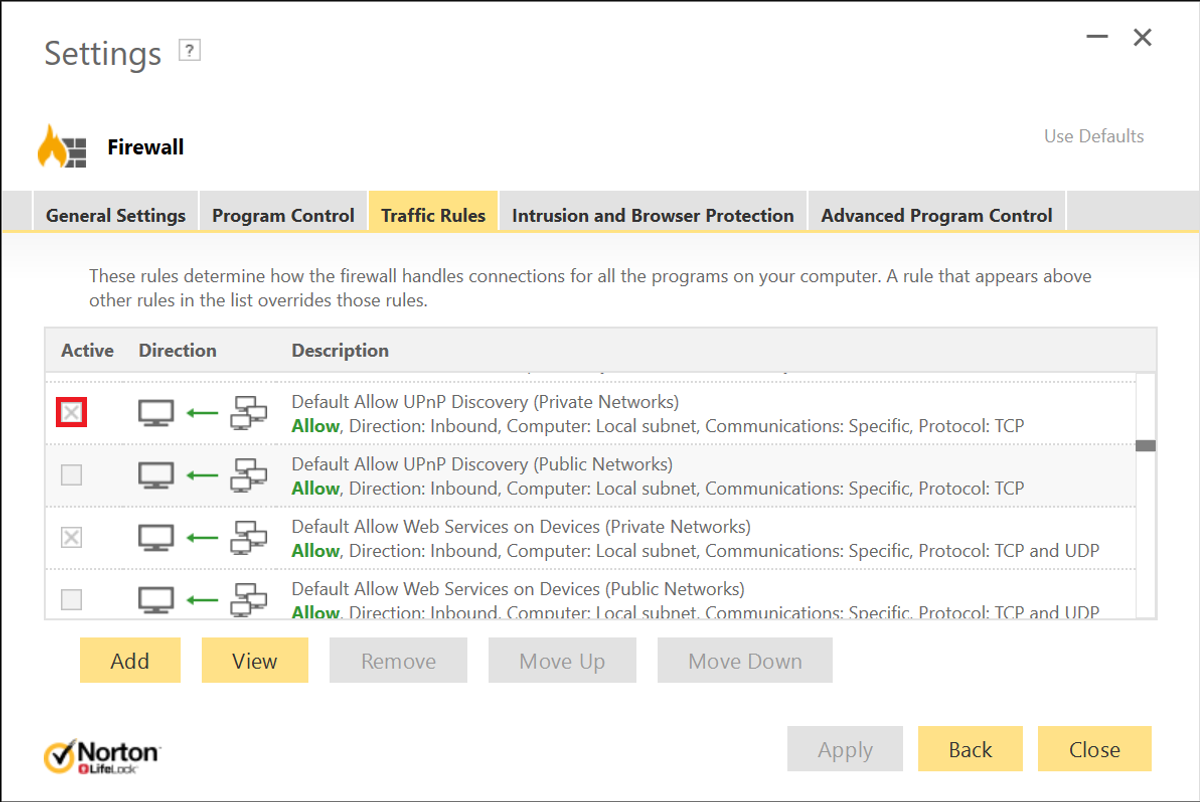
Task: Open the Settings help question mark
Action: pyautogui.click(x=189, y=48)
